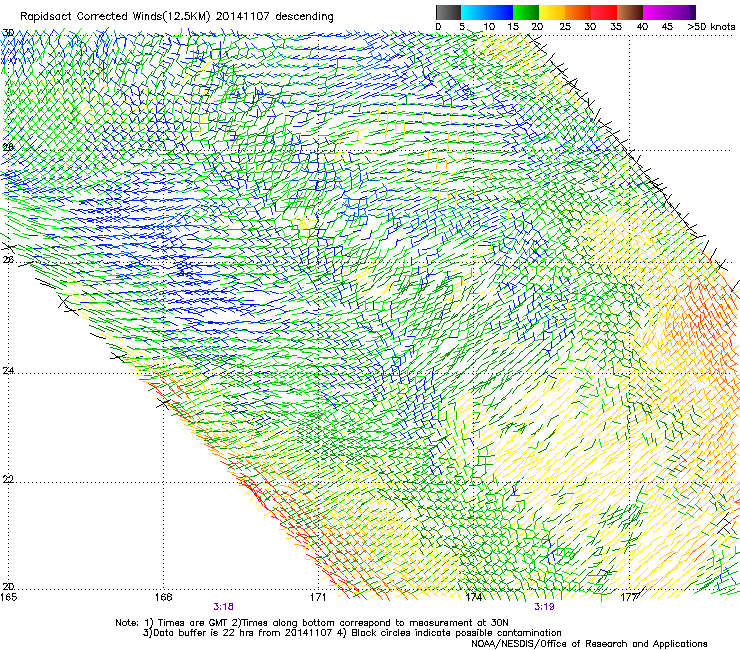Click the yellow 20-25 knots legend color
Viewport: 740px width, 650px height.
(x=552, y=12)
